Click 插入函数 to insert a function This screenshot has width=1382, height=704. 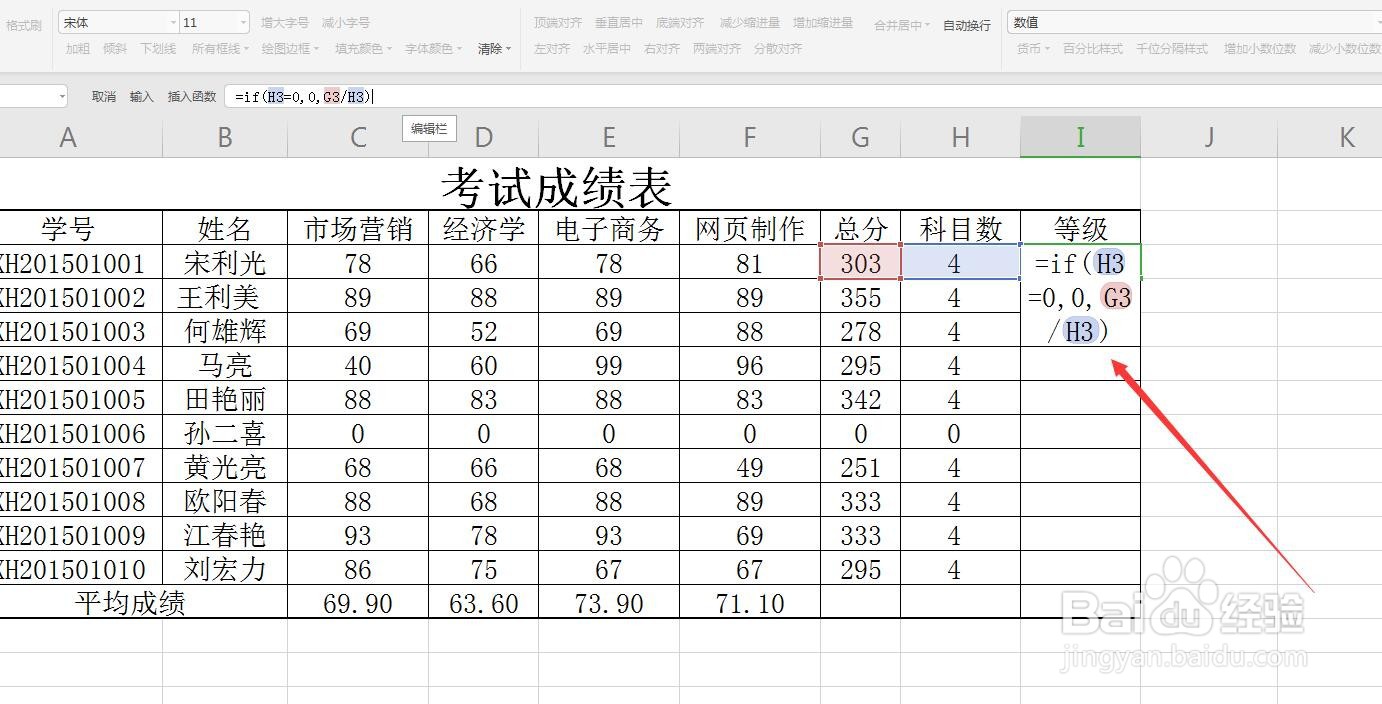pyautogui.click(x=190, y=96)
